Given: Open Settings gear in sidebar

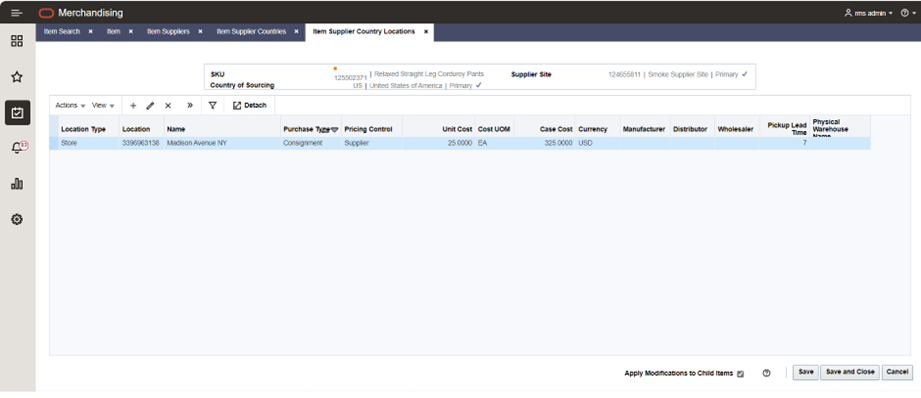Looking at the screenshot, I should (17, 220).
